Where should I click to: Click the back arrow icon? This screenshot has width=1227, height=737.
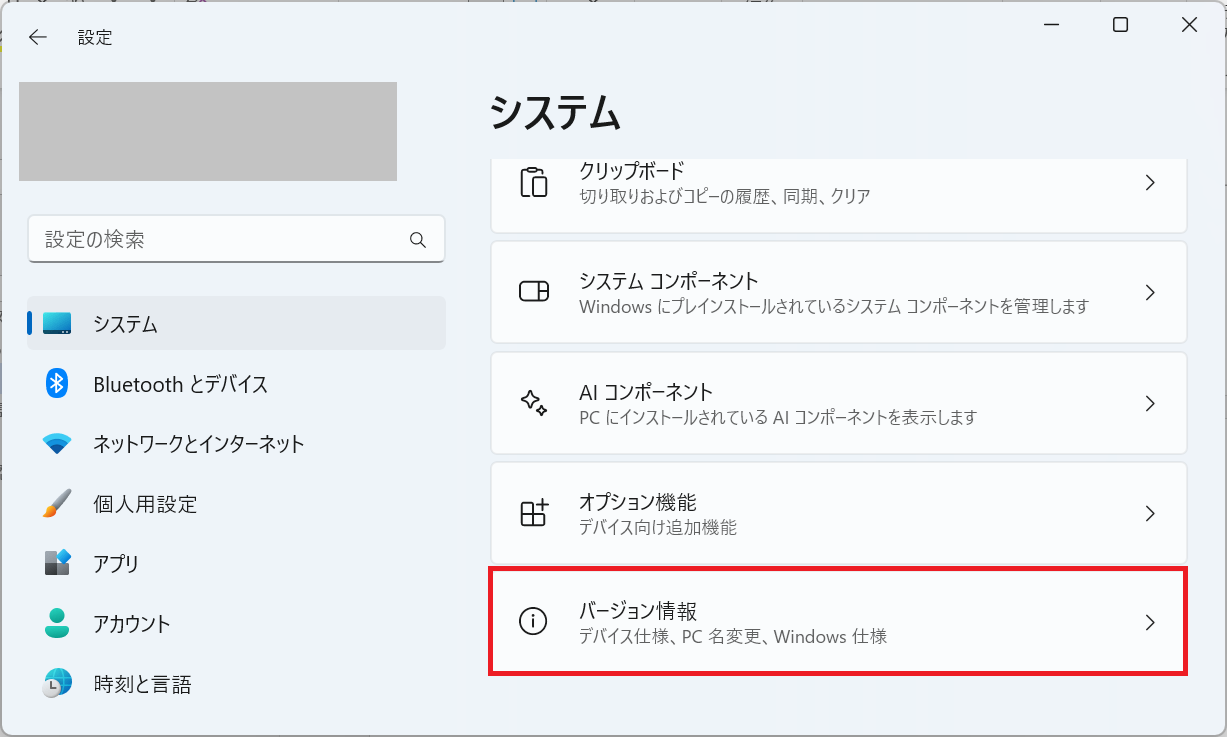click(x=37, y=38)
